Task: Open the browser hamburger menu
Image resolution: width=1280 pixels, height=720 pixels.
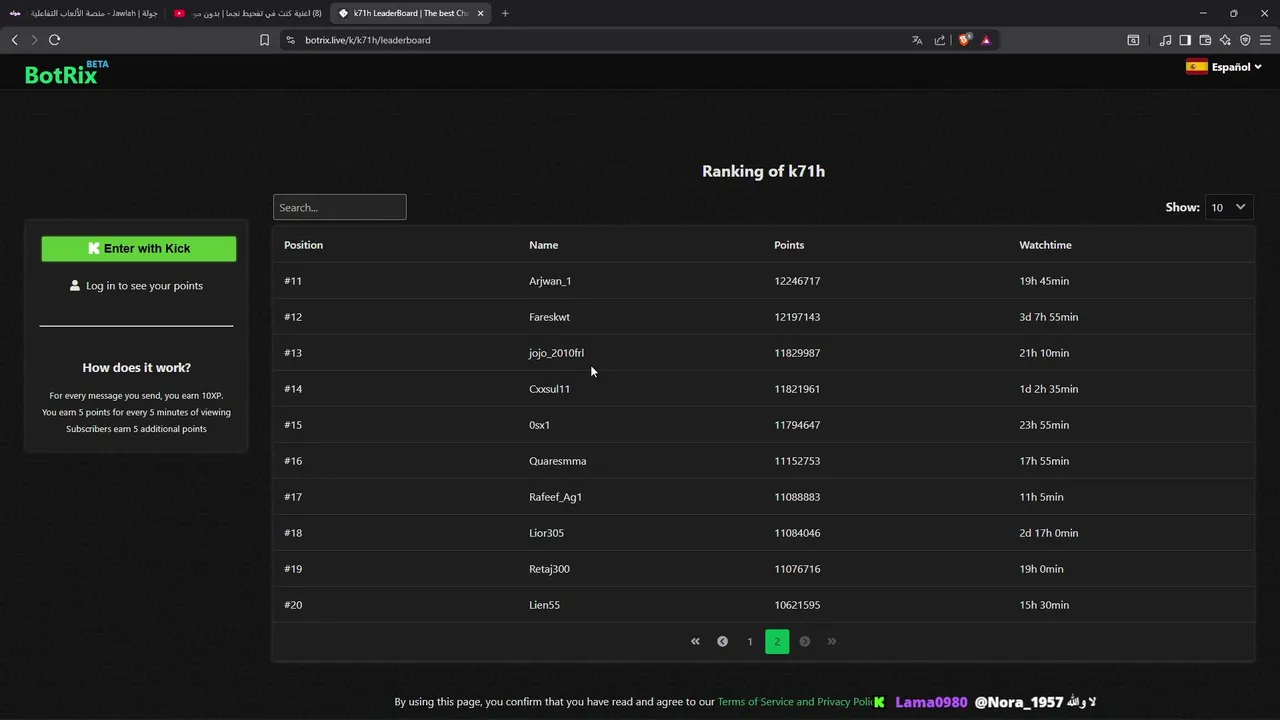Action: click(x=1265, y=40)
